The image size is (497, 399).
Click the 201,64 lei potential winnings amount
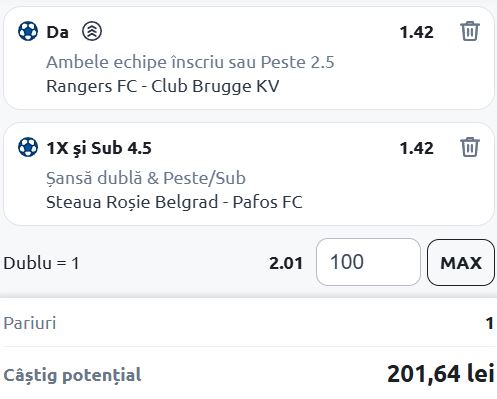441,374
